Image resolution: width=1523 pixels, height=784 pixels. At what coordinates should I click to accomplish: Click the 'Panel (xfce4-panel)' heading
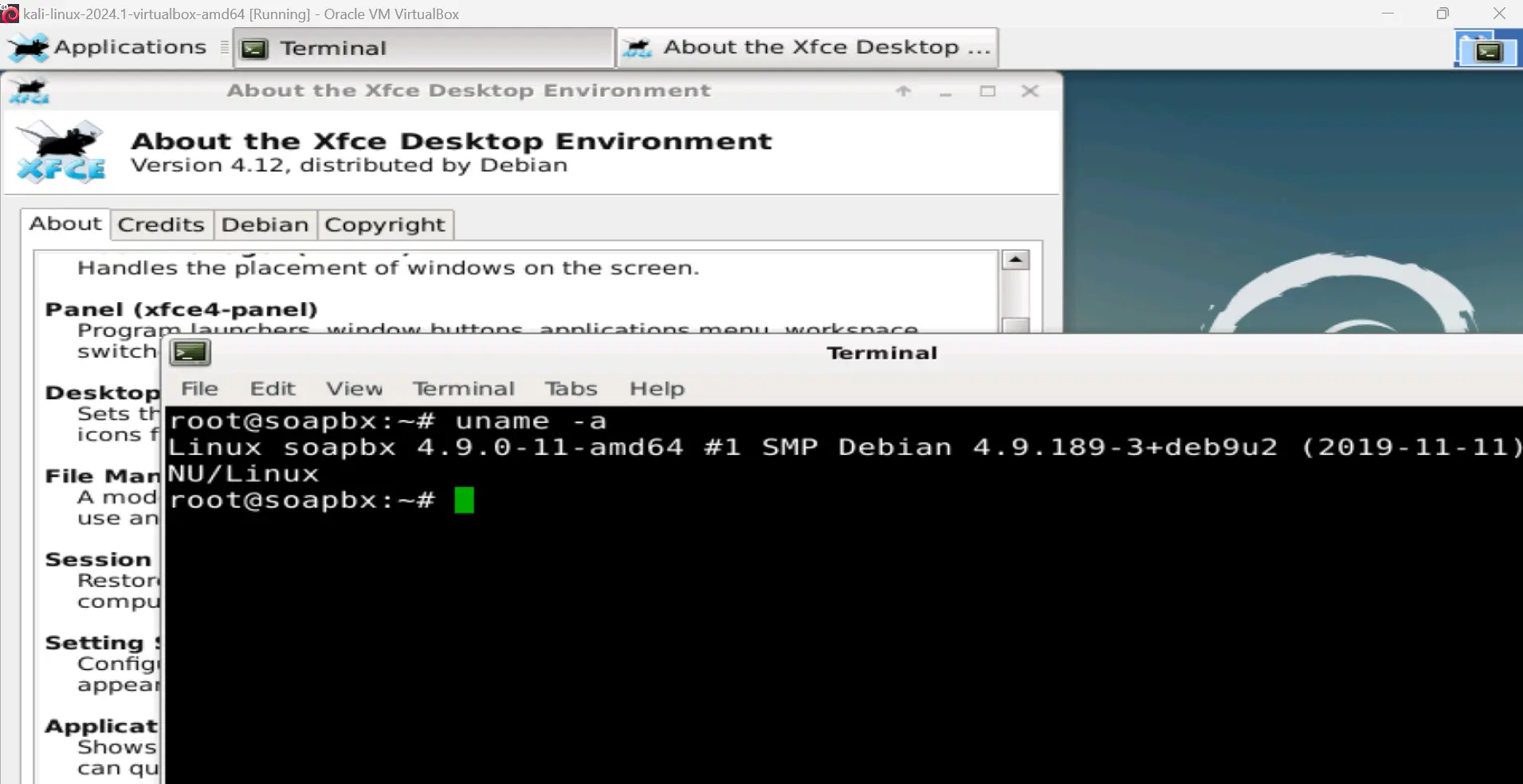[182, 309]
